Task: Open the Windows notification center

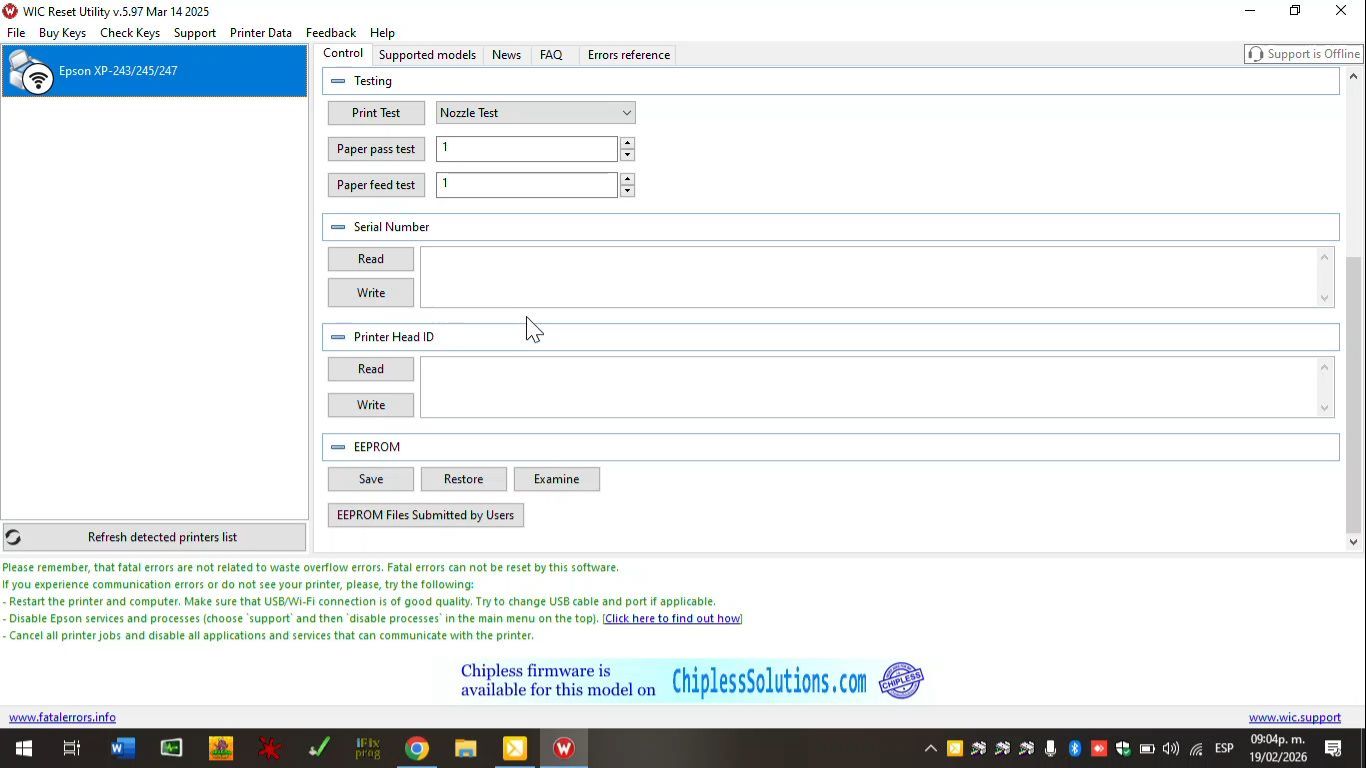Action: point(1333,748)
